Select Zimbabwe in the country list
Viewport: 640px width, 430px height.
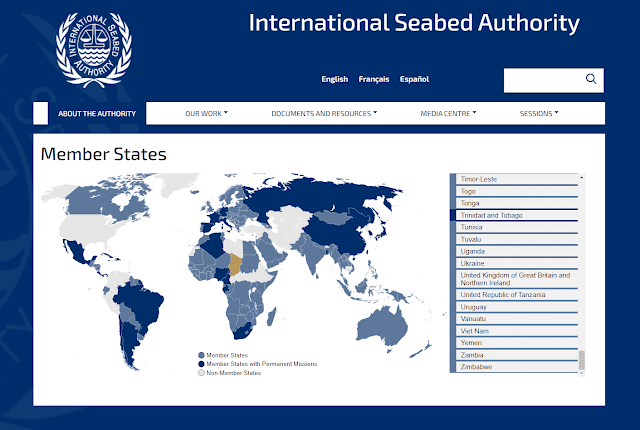[517, 367]
